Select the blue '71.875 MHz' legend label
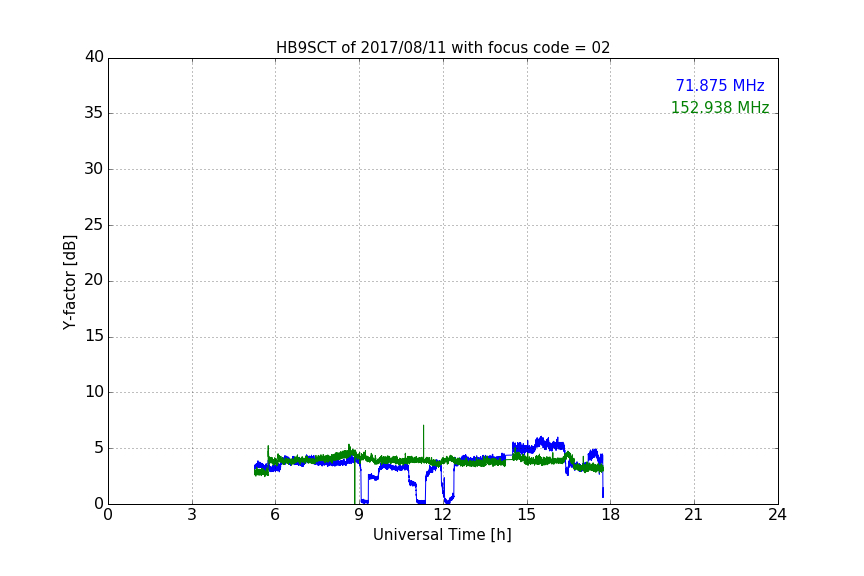This screenshot has height=576, width=864. (x=720, y=85)
